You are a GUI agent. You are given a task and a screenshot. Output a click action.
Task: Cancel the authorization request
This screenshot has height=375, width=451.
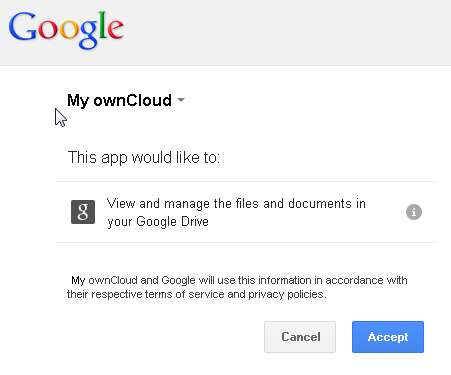(300, 337)
